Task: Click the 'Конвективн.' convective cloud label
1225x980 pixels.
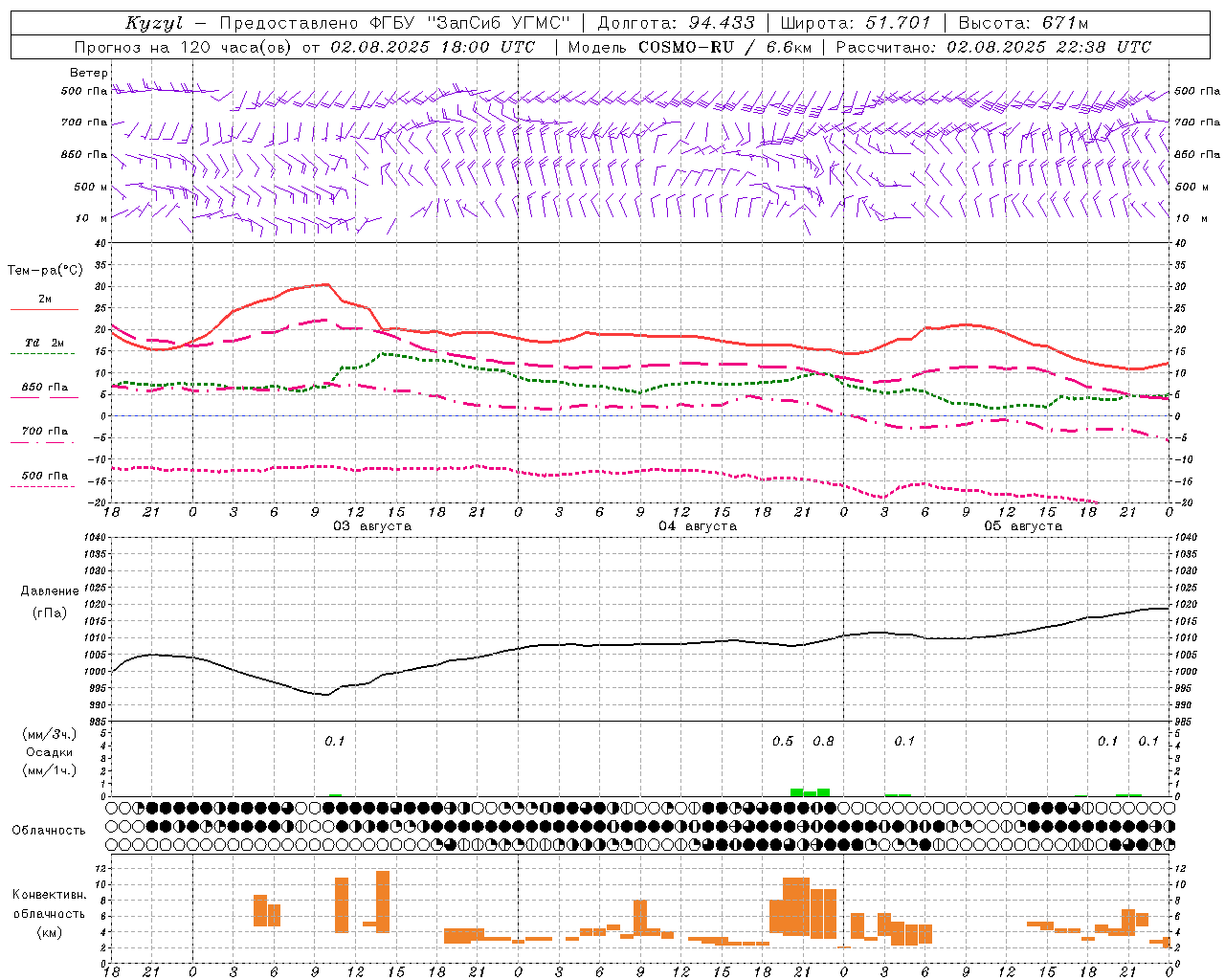Action: tap(50, 895)
